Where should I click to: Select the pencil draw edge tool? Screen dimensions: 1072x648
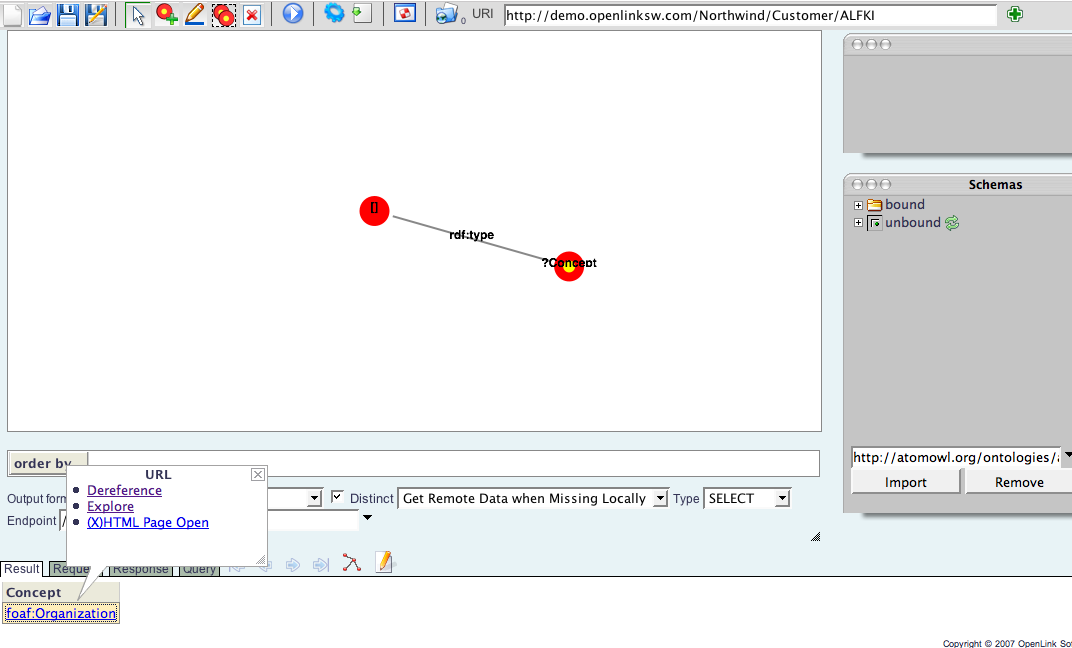195,15
